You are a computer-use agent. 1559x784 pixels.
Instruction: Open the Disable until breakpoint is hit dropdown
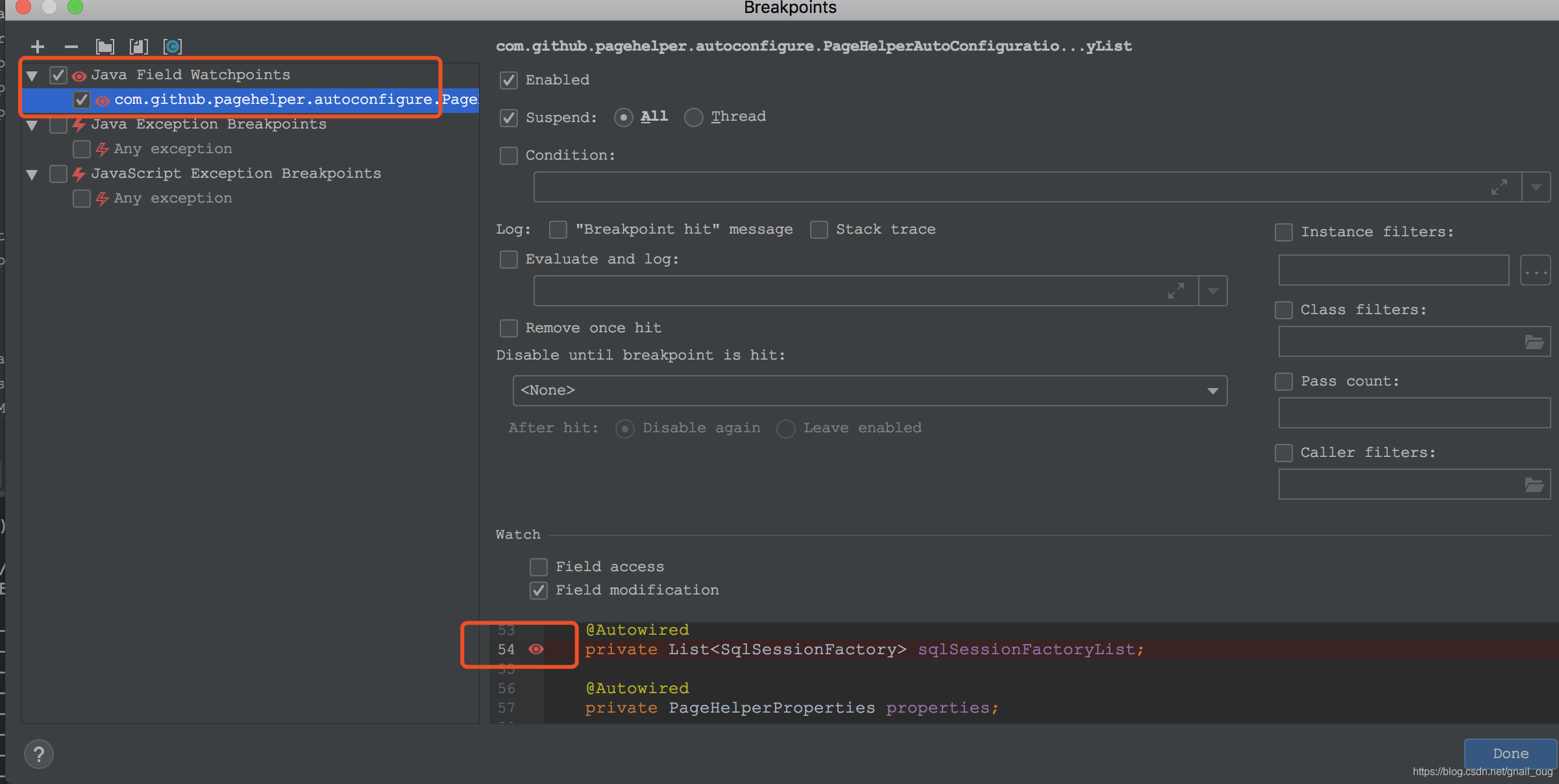(x=1211, y=390)
